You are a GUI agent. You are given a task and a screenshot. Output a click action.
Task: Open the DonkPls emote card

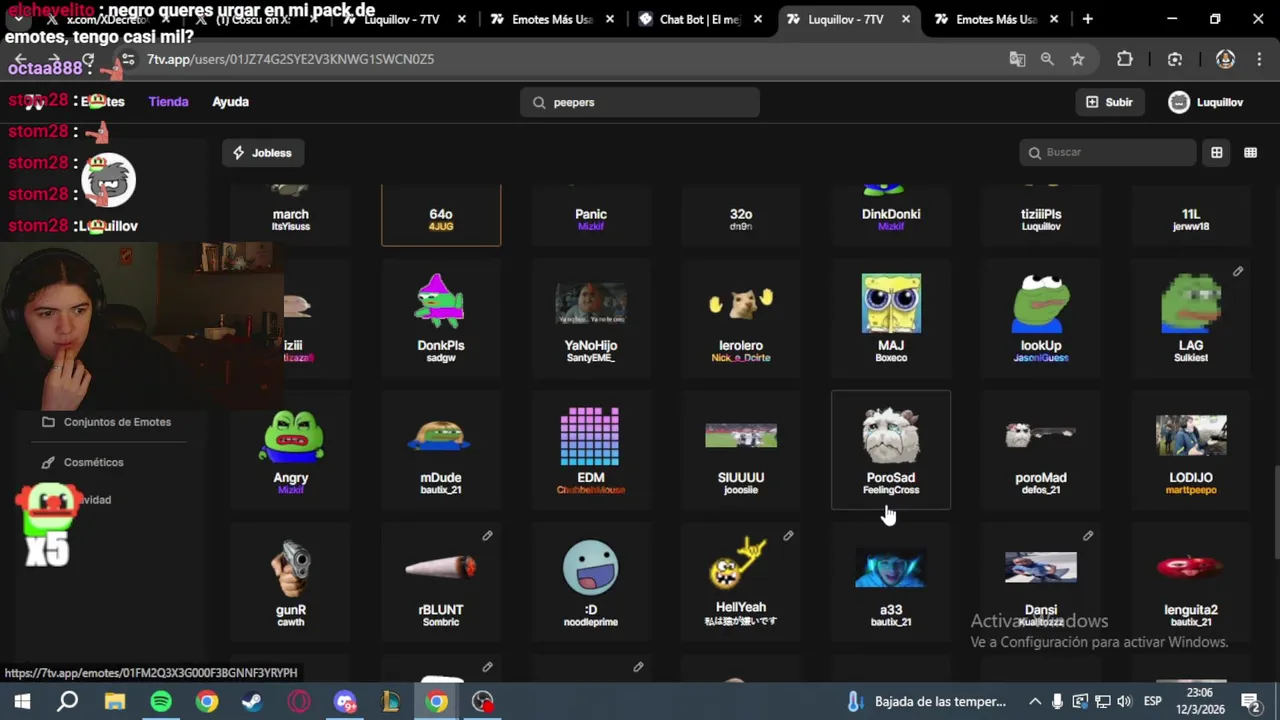[x=441, y=318]
